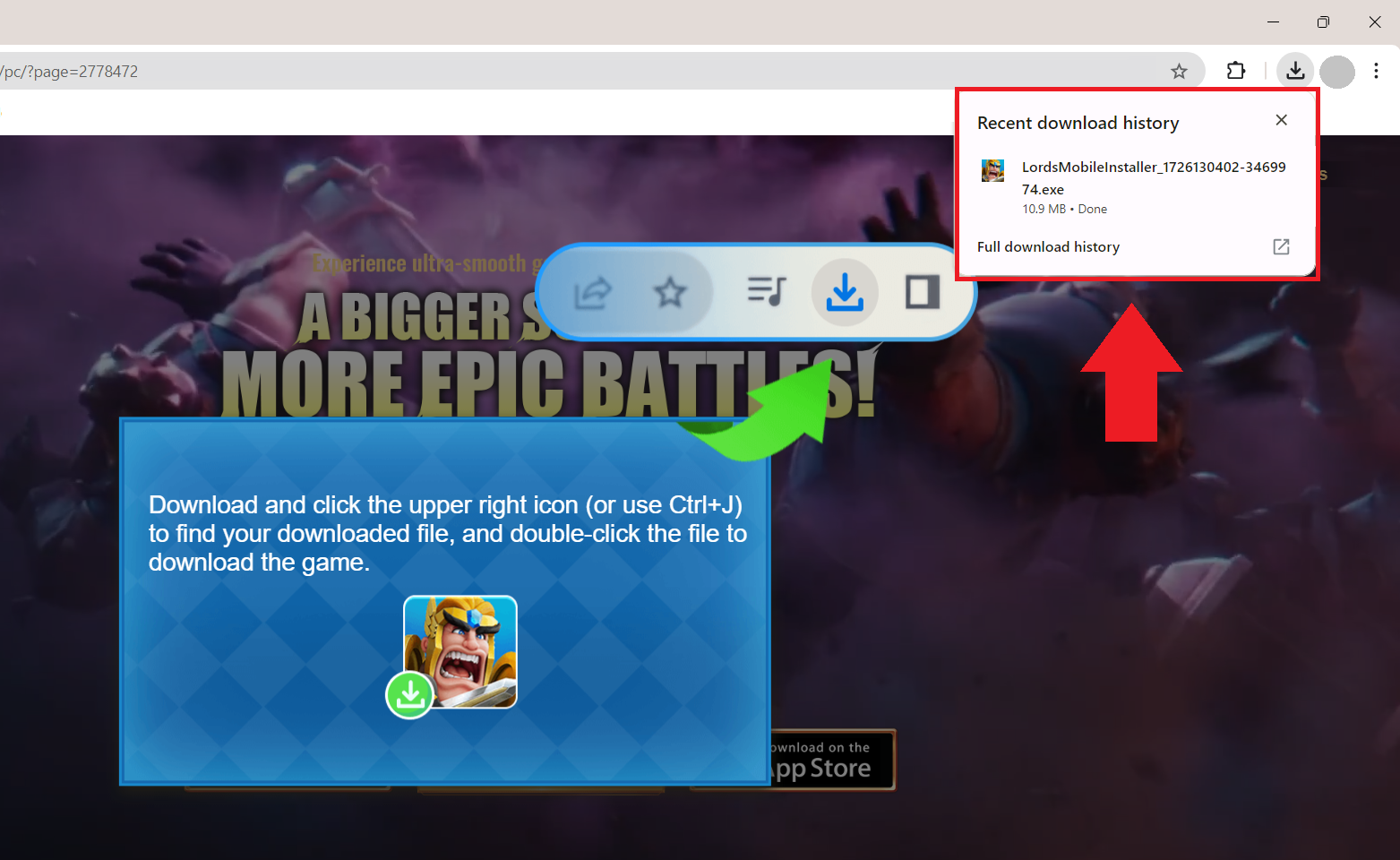
Task: Bookmark this page with the star icon
Action: tap(1179, 72)
